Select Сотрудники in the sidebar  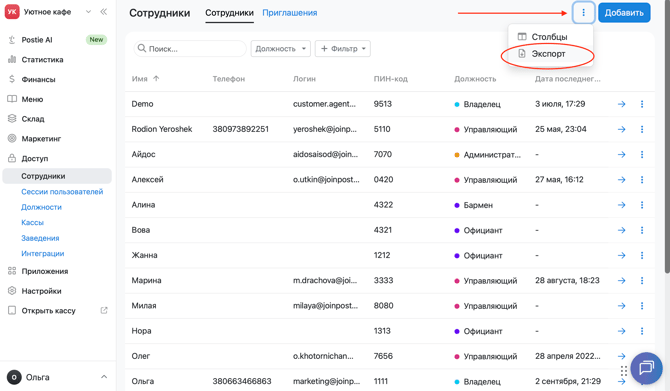57,176
